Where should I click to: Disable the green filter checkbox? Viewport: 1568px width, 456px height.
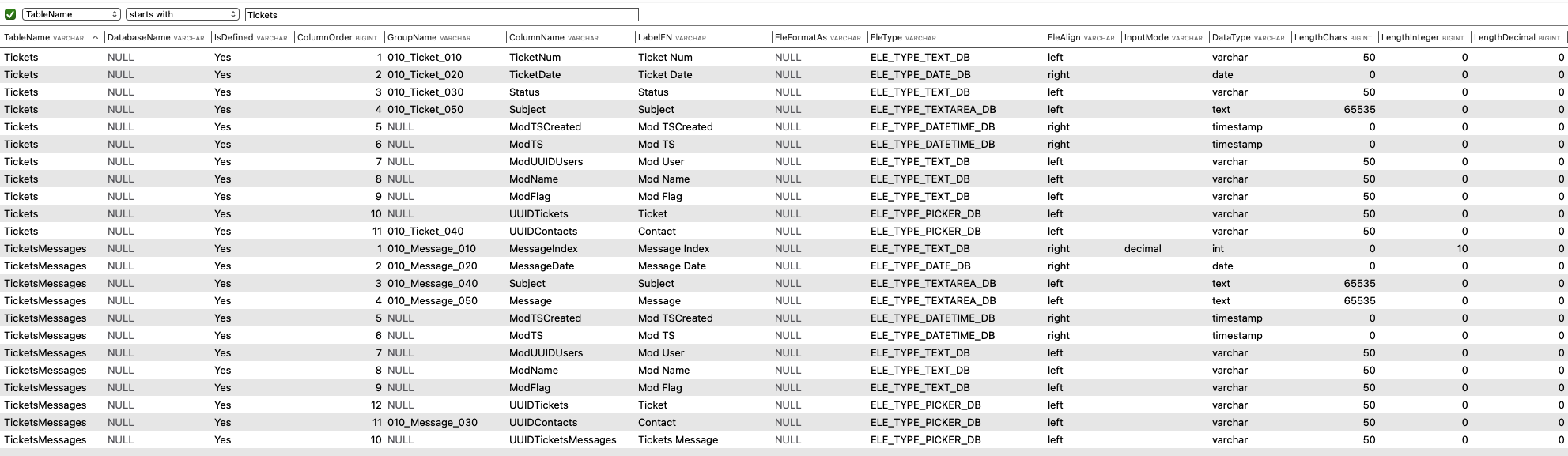point(10,14)
